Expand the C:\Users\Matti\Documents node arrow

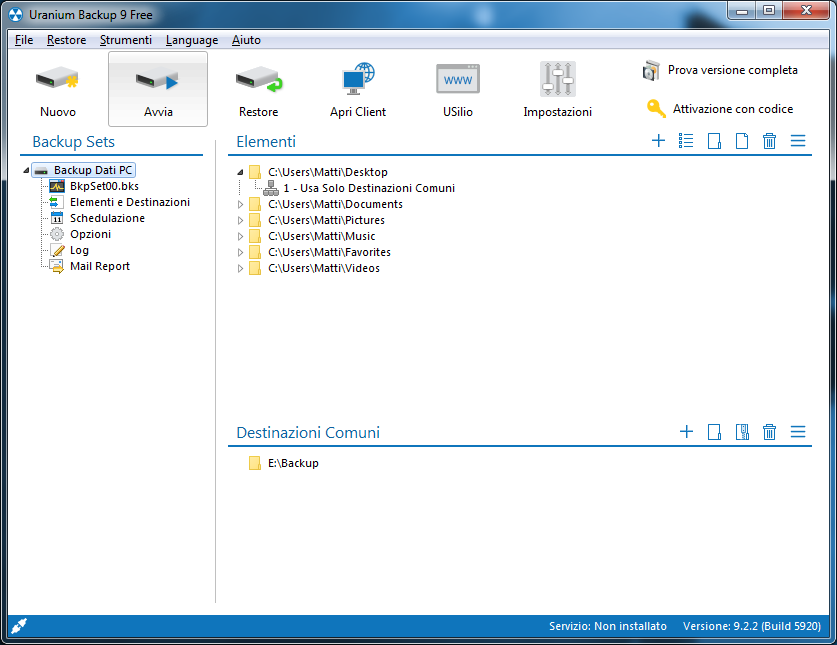[x=240, y=204]
